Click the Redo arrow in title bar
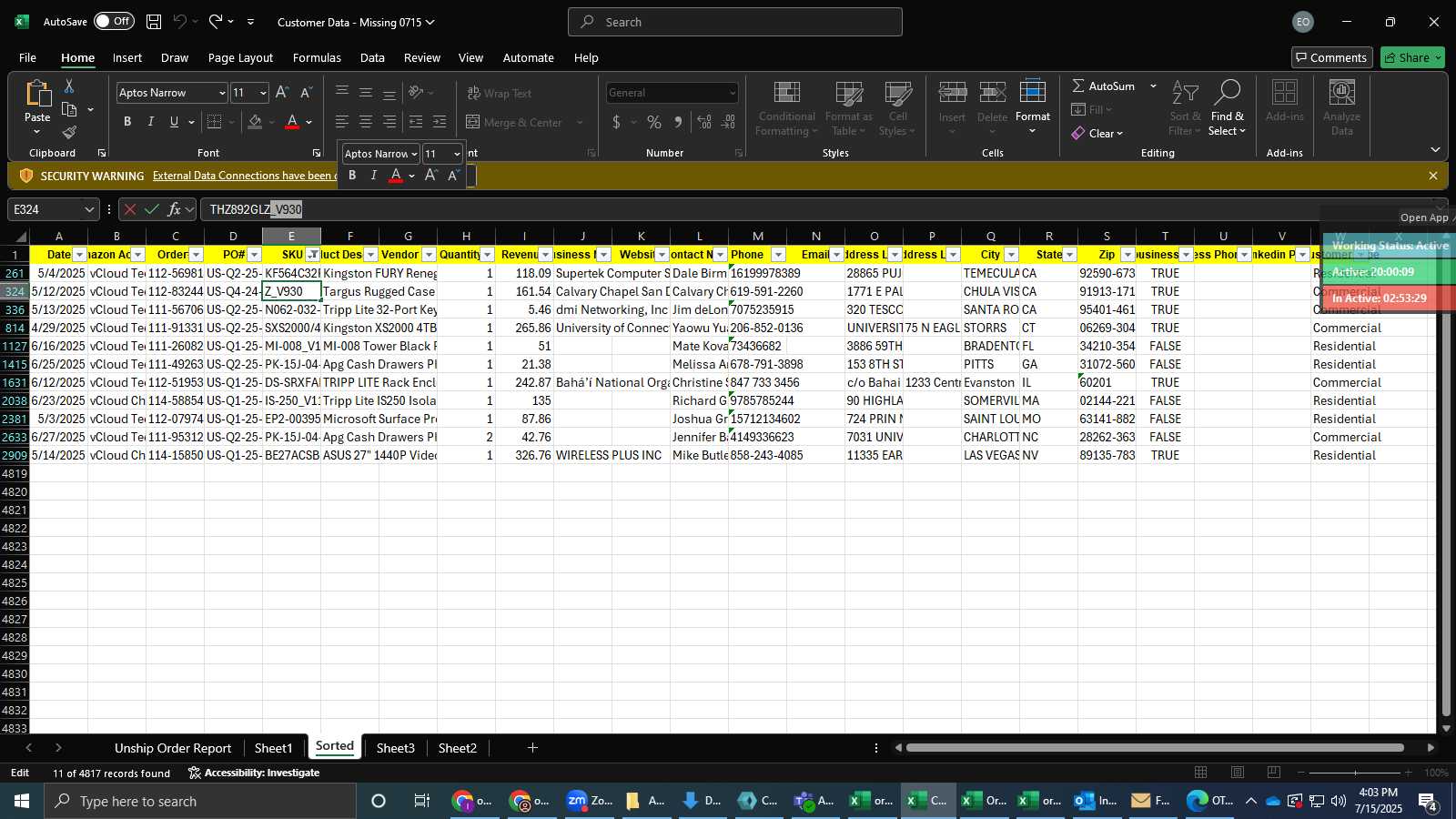The height and width of the screenshot is (819, 1456). 216,22
